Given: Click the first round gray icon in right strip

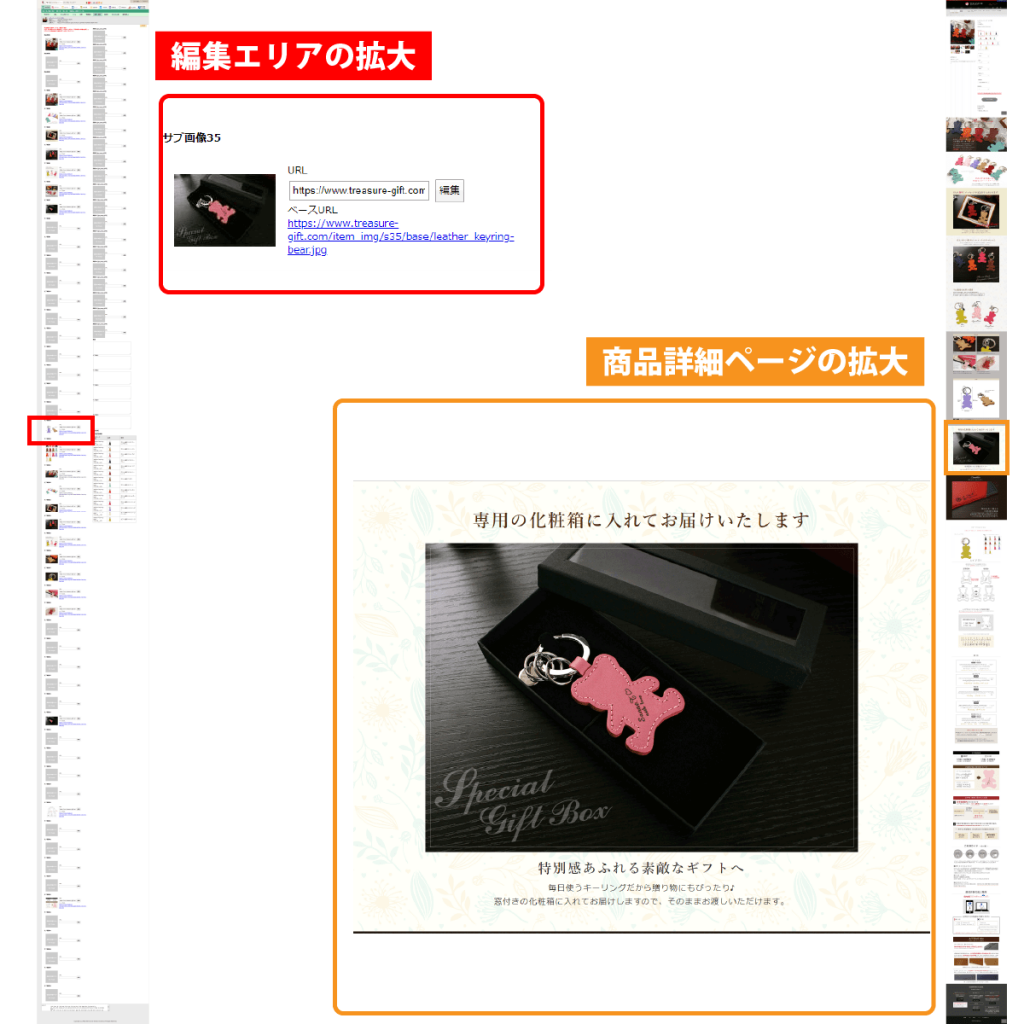Looking at the screenshot, I should click(x=956, y=855).
